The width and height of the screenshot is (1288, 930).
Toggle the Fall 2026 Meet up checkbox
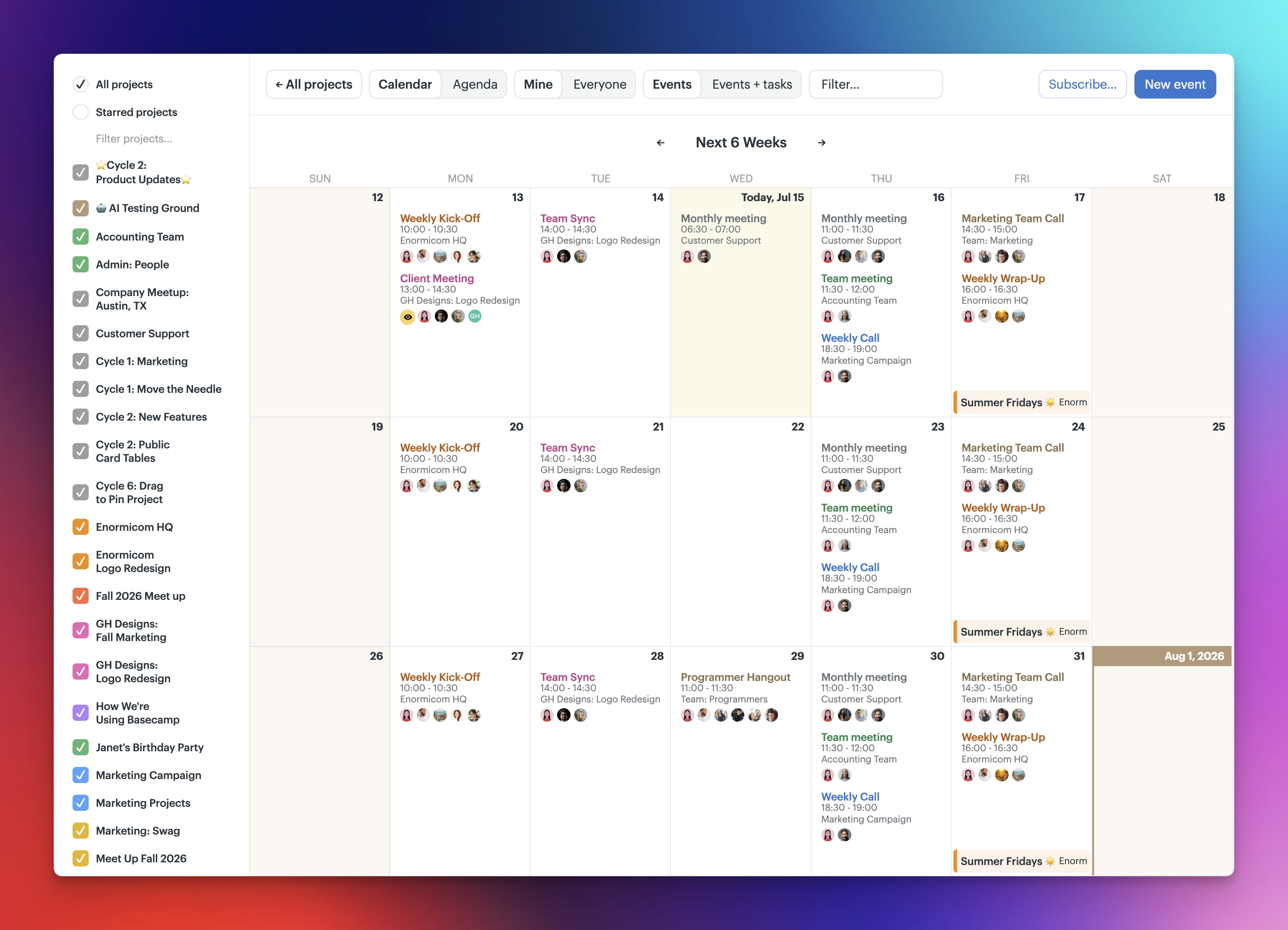point(81,596)
